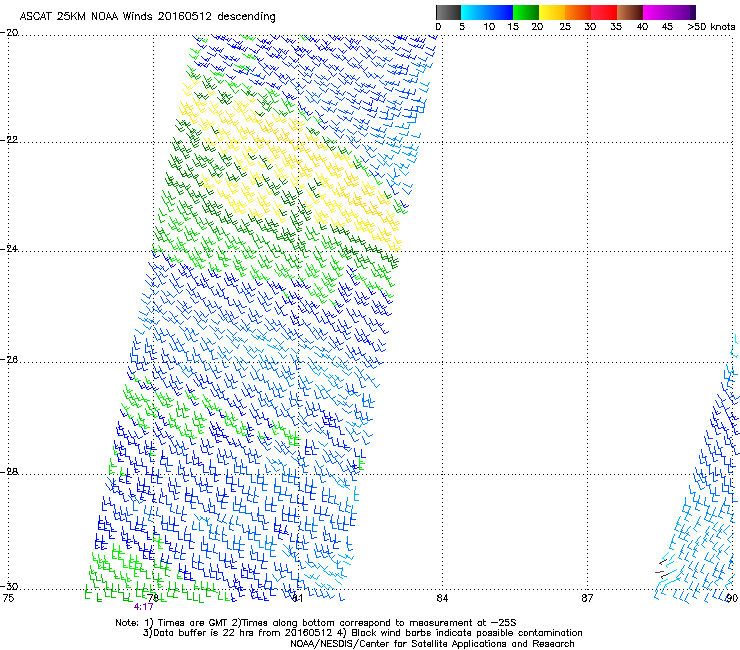Click the 'Black wind barbs indicate possible contamination' note
The image size is (740, 650).
coord(467,633)
